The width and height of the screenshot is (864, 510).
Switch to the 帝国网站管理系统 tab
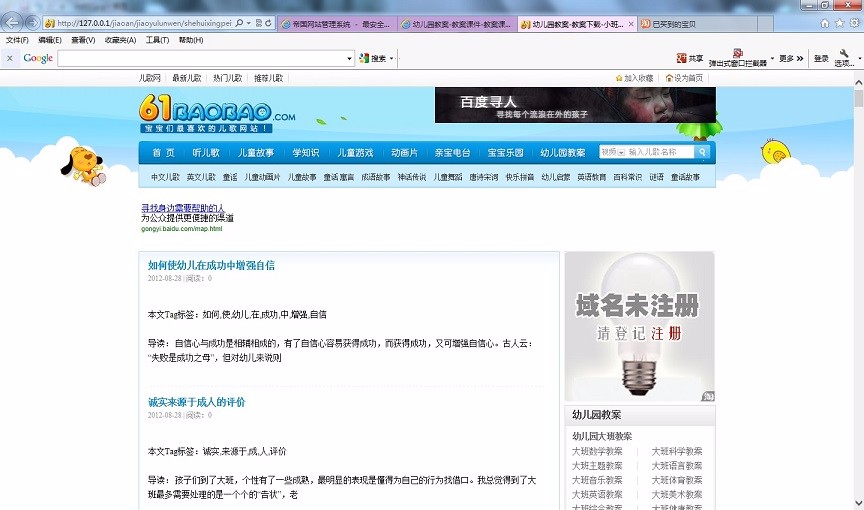pos(337,24)
